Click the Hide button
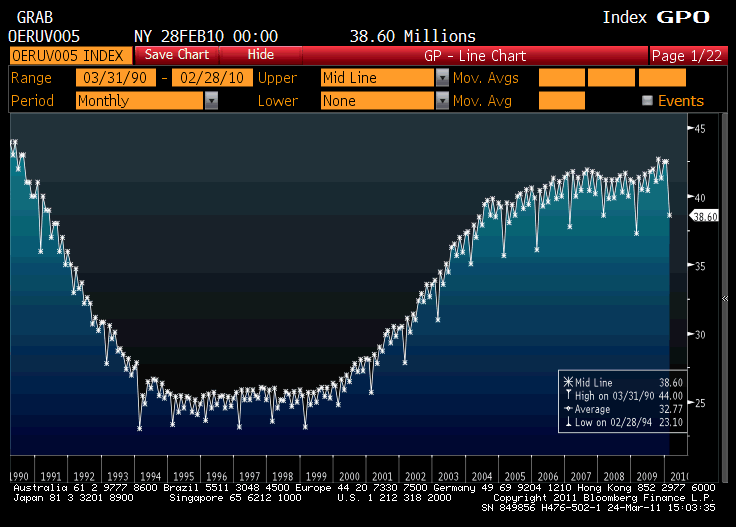This screenshot has width=736, height=527. pyautogui.click(x=260, y=55)
